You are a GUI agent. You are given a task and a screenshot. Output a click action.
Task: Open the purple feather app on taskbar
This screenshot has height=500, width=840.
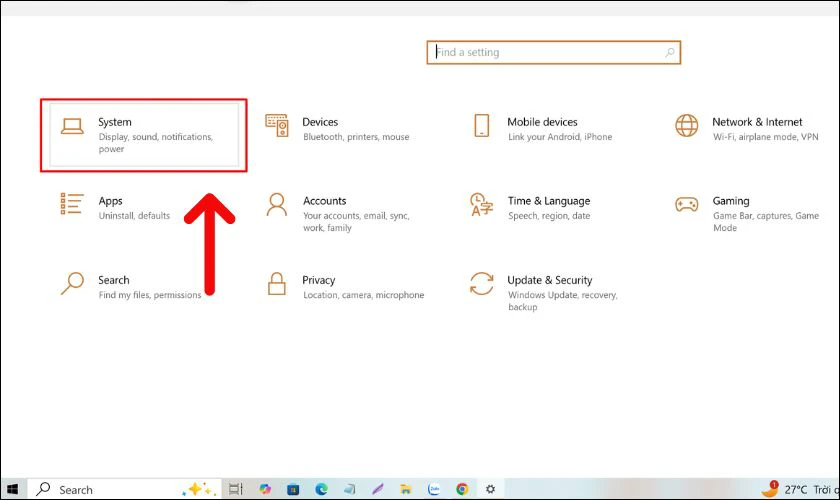tap(378, 489)
